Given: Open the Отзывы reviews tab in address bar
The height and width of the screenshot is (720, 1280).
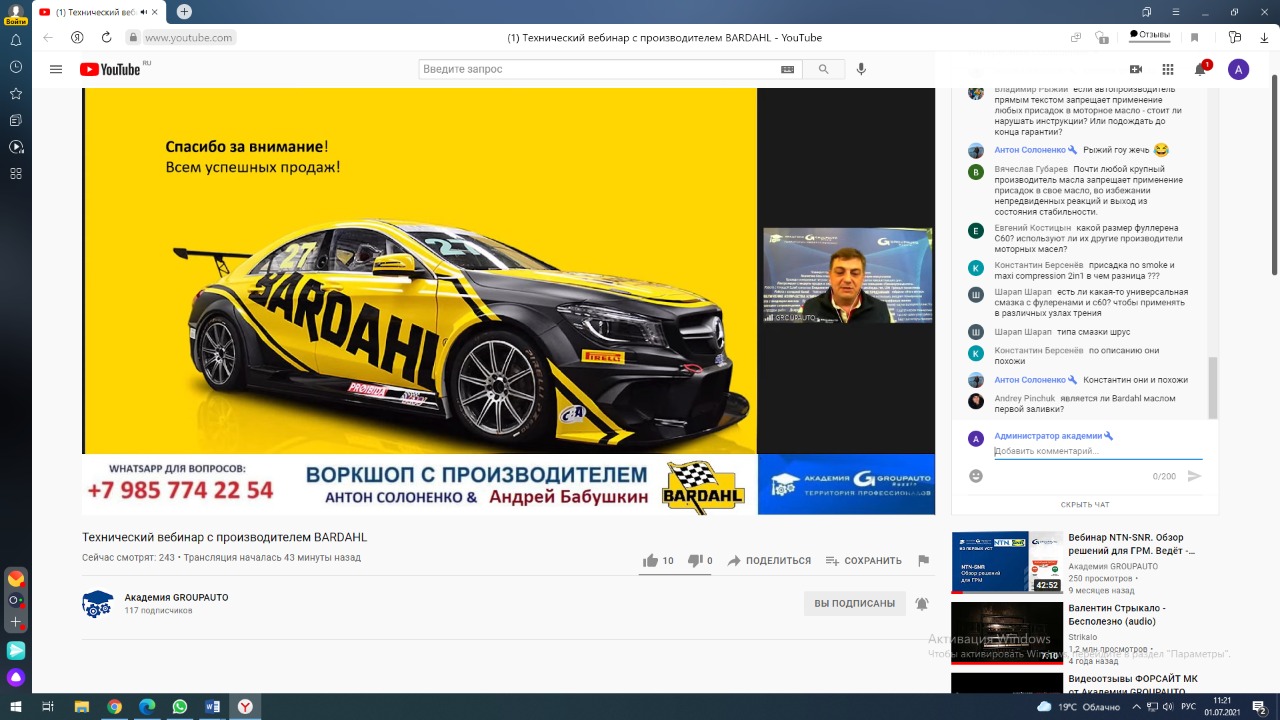Looking at the screenshot, I should click(1150, 35).
